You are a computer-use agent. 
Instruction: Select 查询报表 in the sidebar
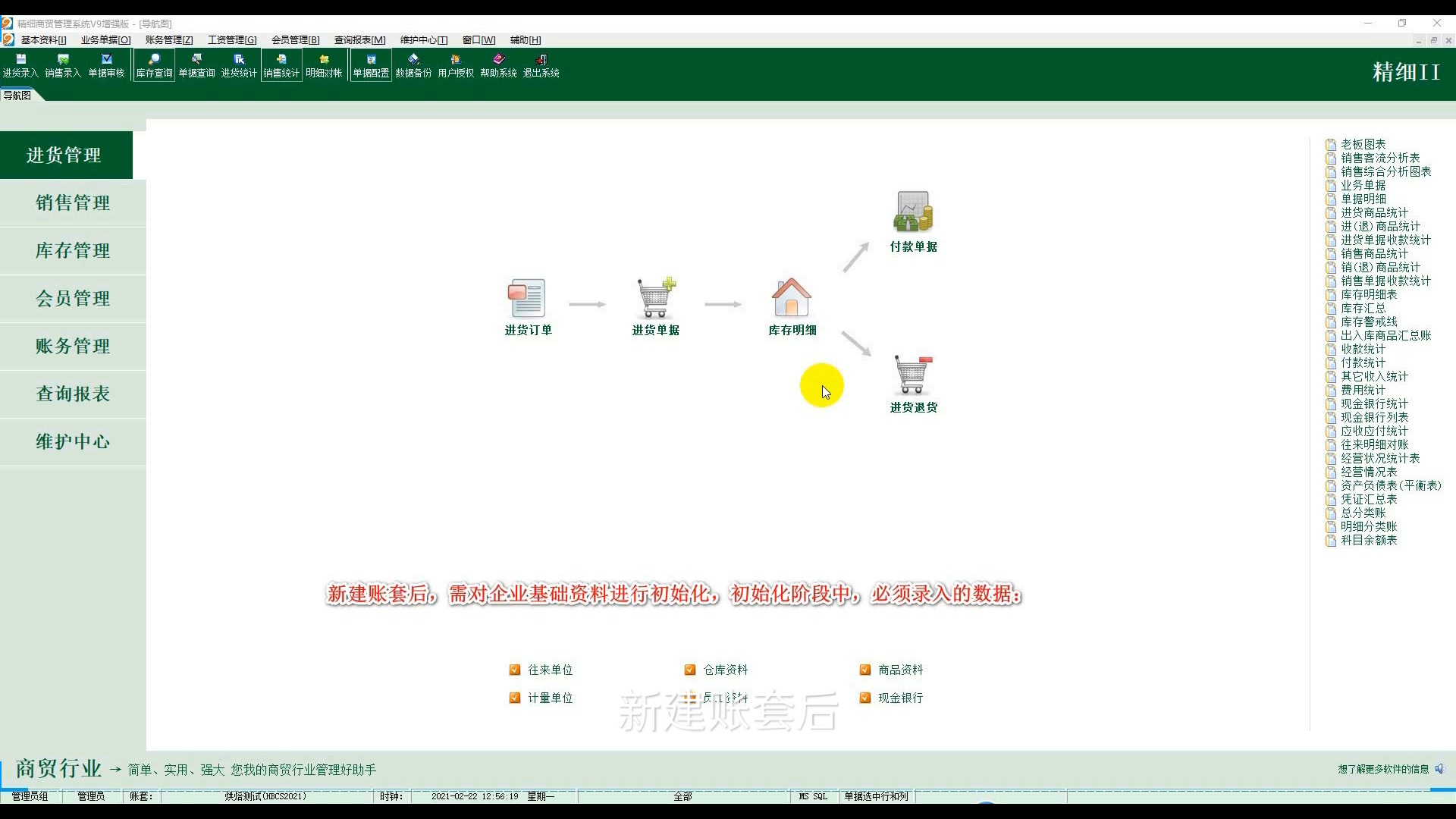(x=73, y=394)
